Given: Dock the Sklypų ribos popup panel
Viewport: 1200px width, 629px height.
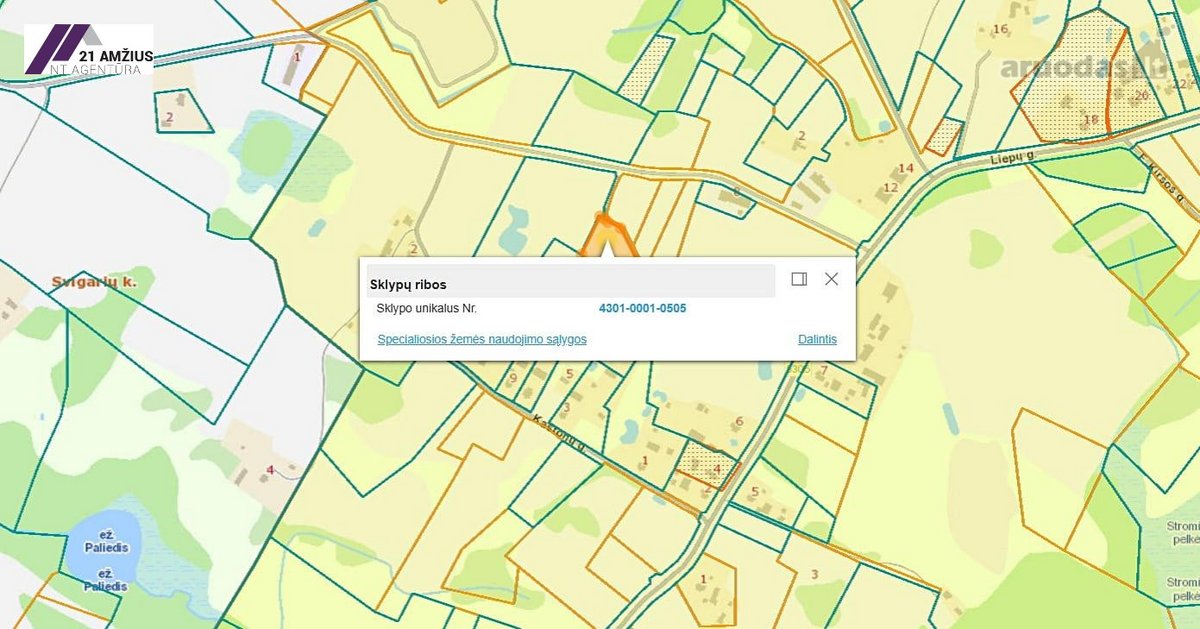Looking at the screenshot, I should [x=799, y=279].
